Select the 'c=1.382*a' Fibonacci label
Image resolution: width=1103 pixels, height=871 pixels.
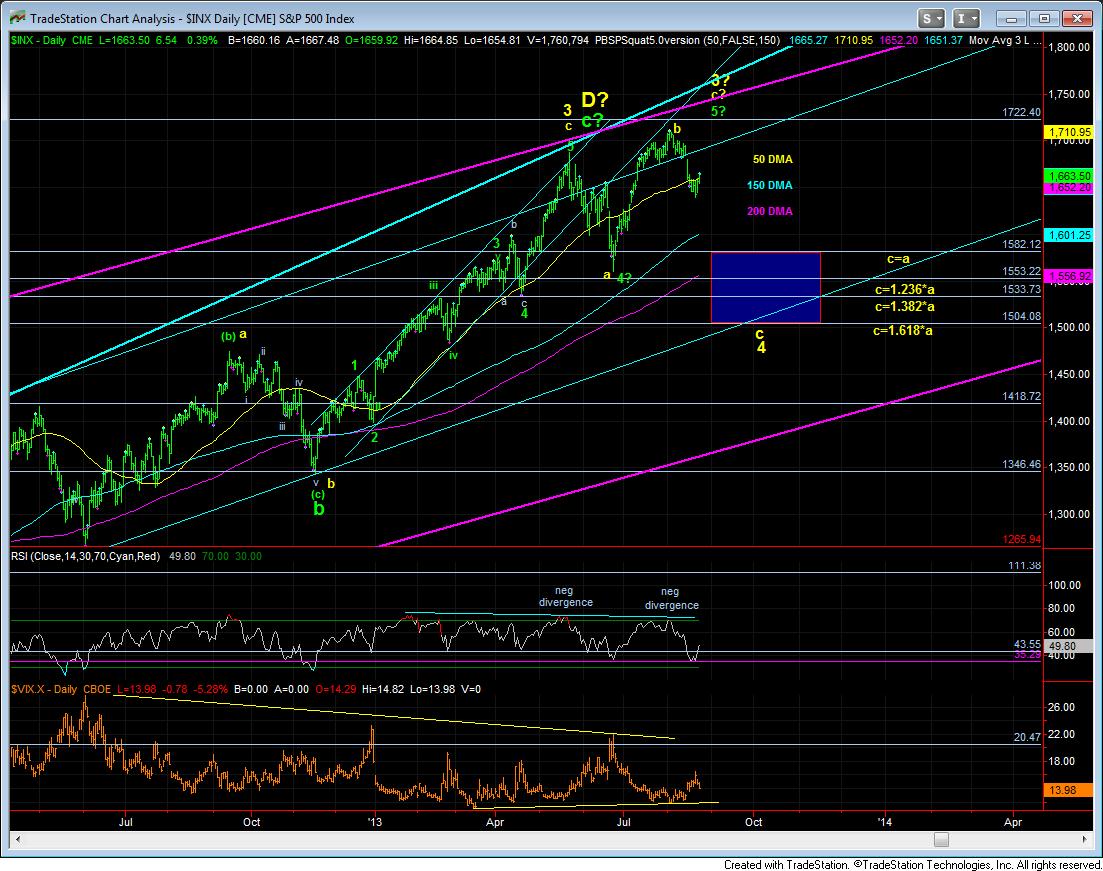pyautogui.click(x=905, y=307)
